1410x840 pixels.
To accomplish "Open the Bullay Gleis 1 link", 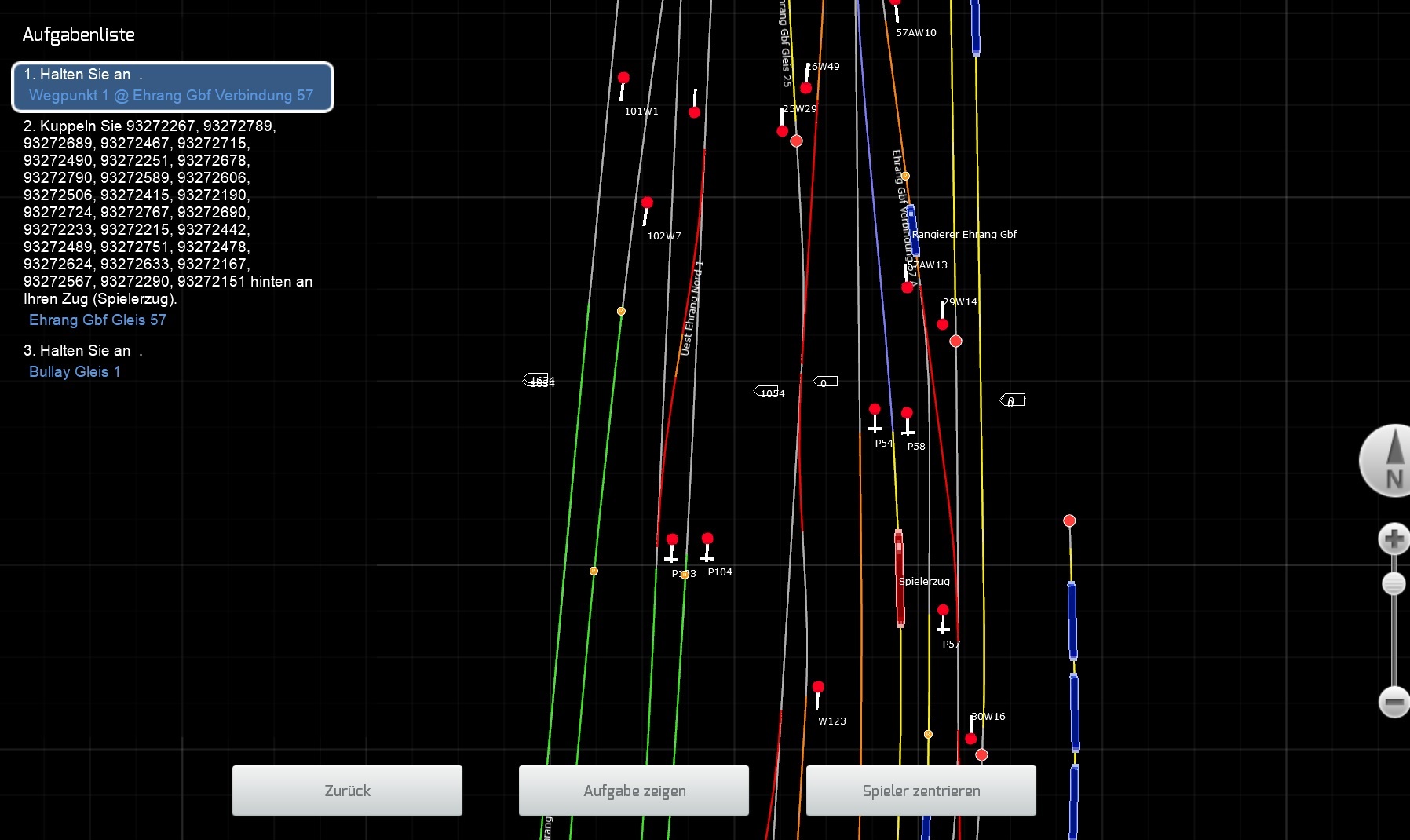I will click(x=75, y=372).
